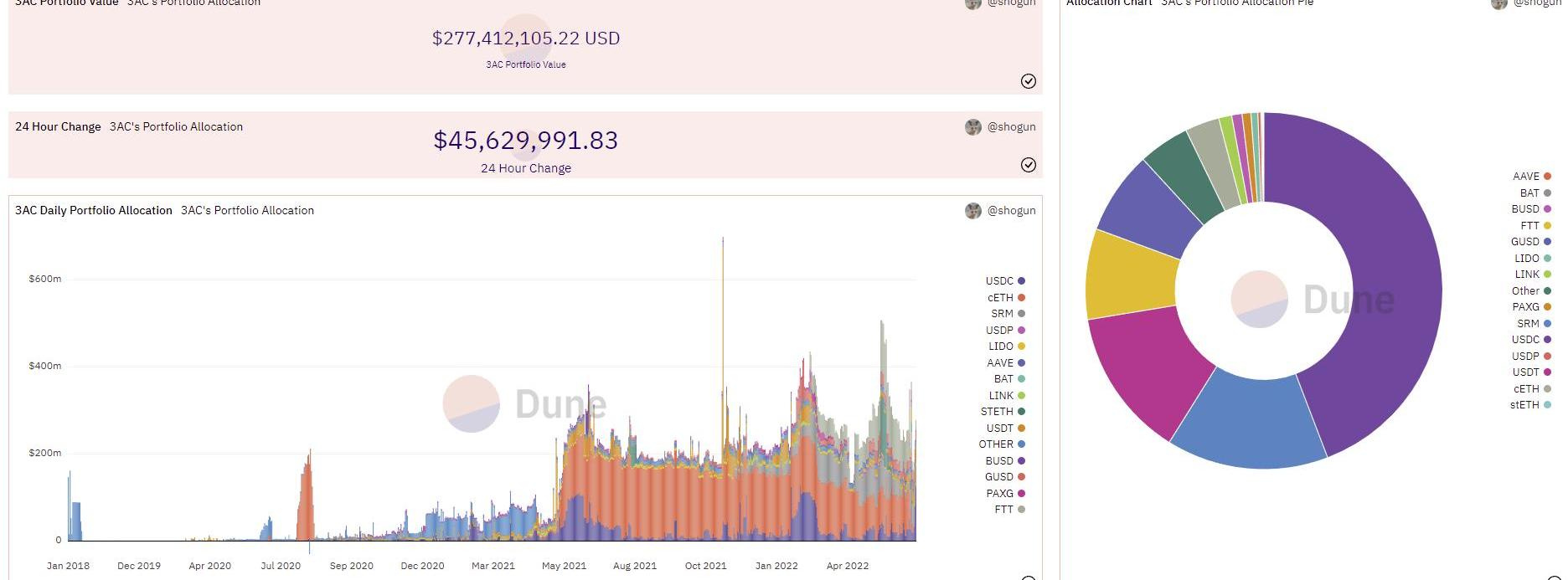Toggle the USDT series in the daily chart legend
The height and width of the screenshot is (580, 1568).
tap(1006, 429)
